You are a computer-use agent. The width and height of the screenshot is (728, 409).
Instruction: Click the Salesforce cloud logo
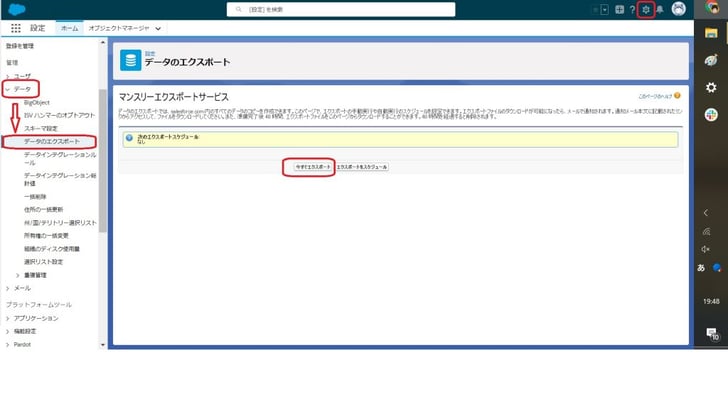[18, 9]
